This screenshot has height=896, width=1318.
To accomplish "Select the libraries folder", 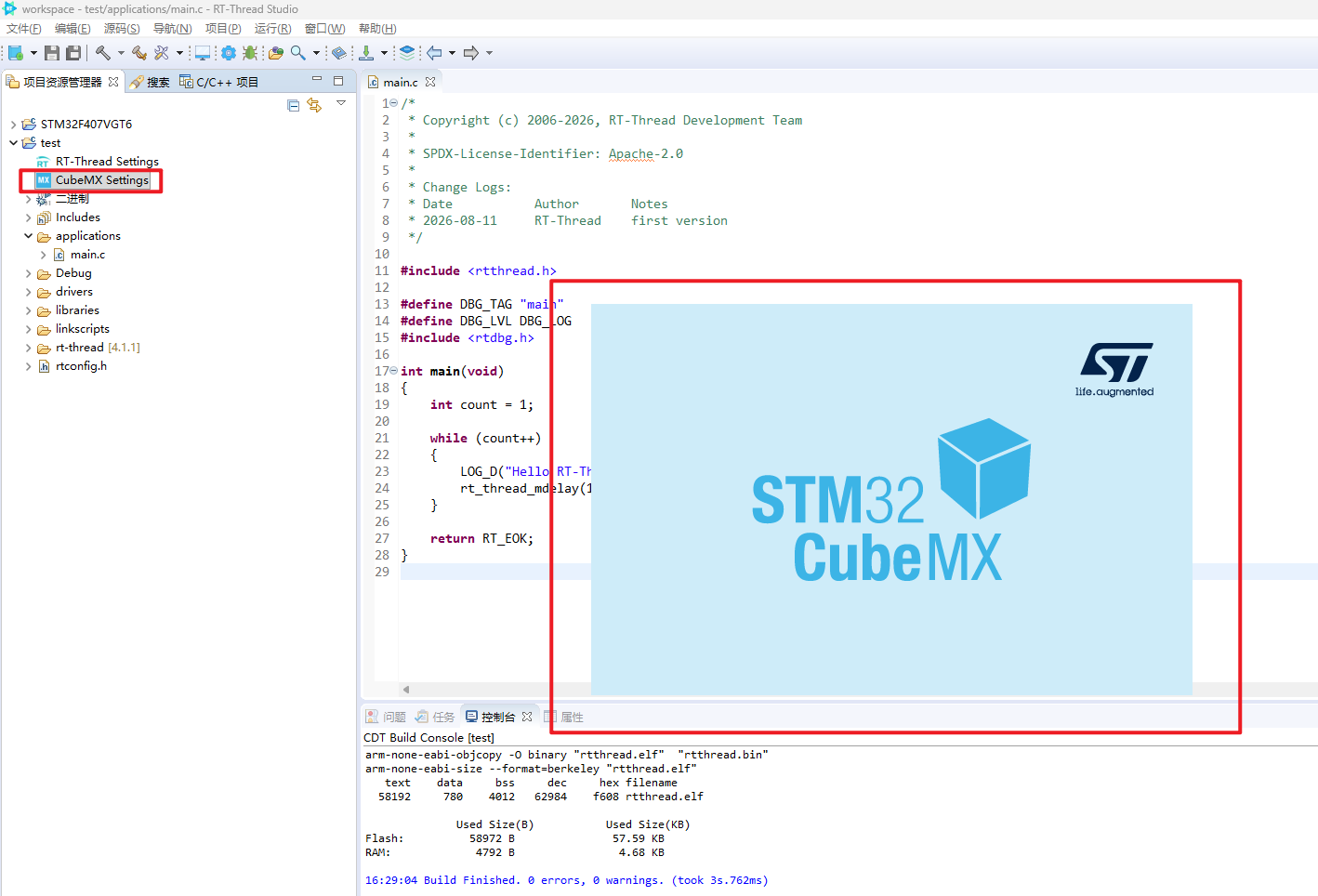I will [x=77, y=310].
